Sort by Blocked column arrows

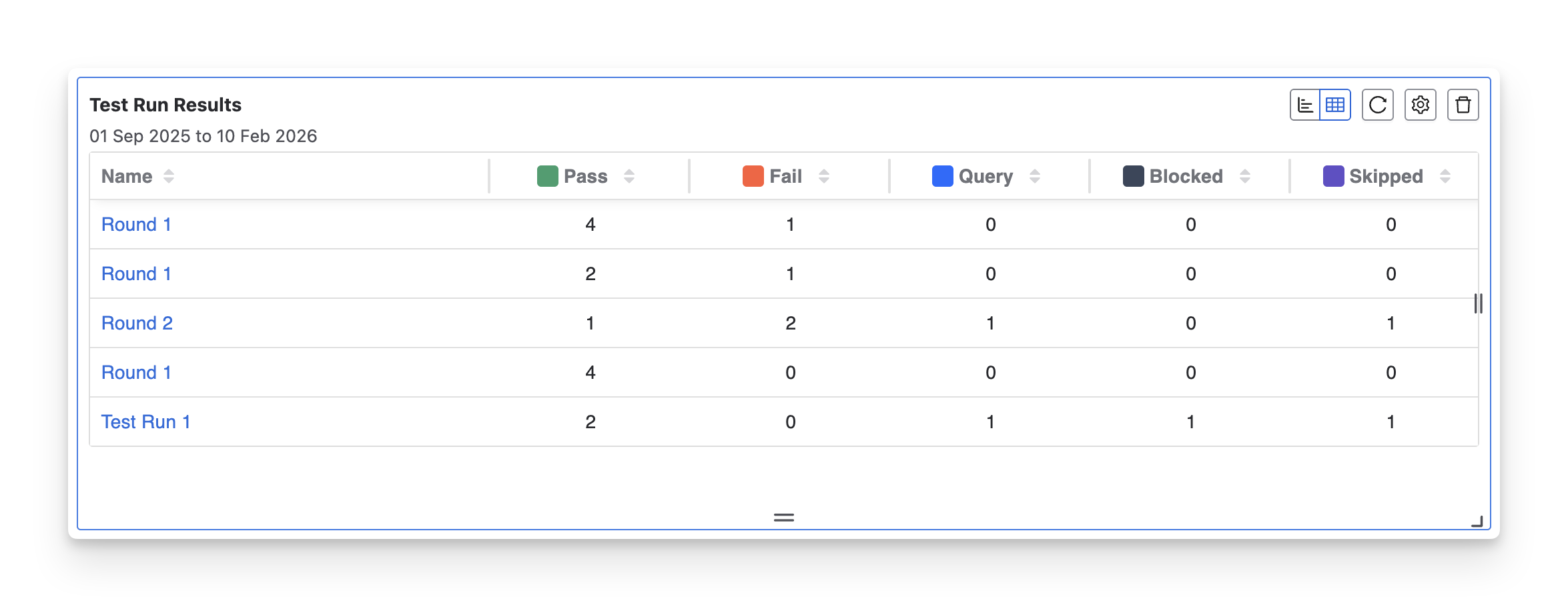click(x=1245, y=176)
